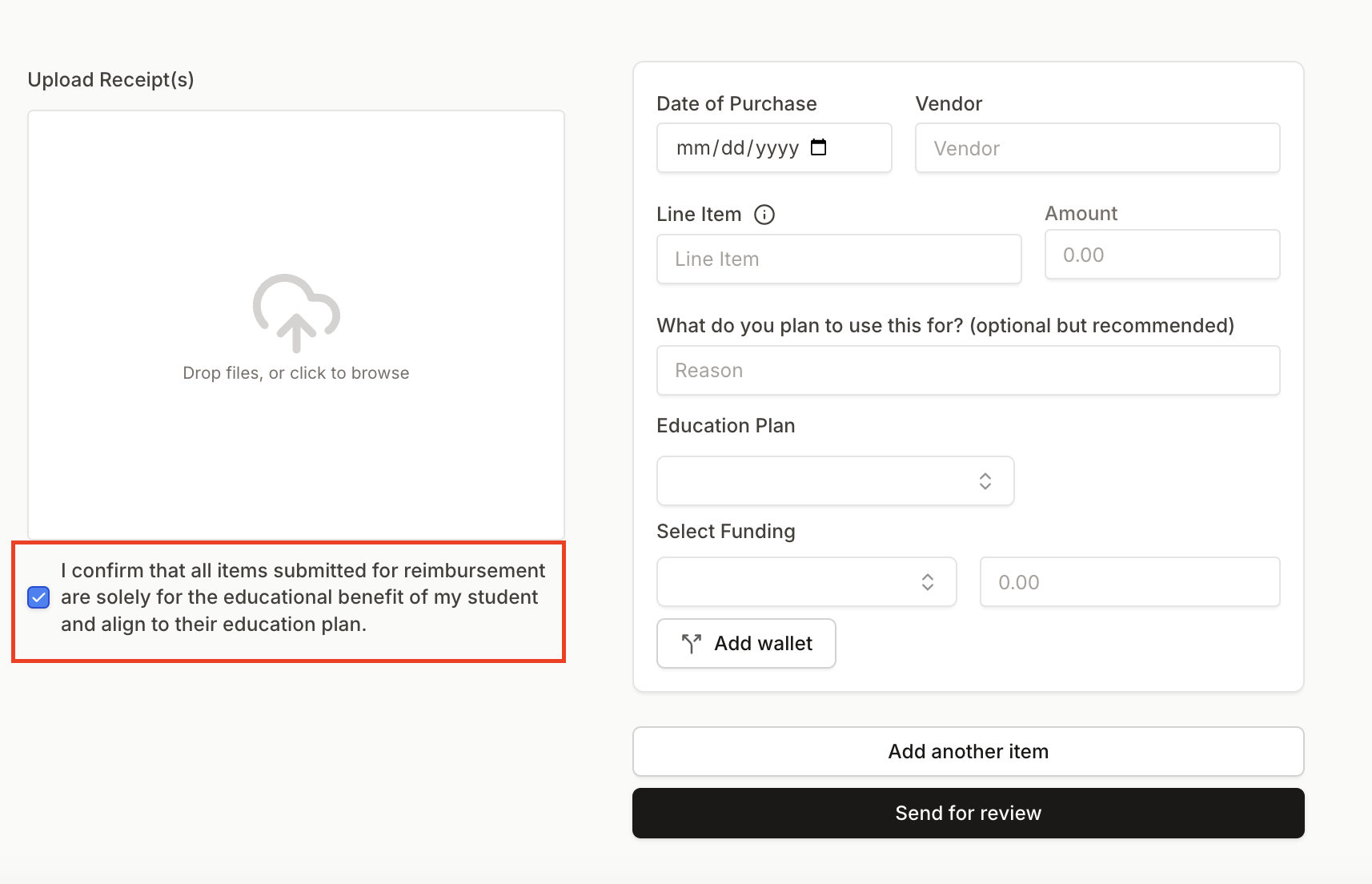Click the split-arrow icon on Add wallet
This screenshot has width=1372, height=884.
(x=692, y=643)
